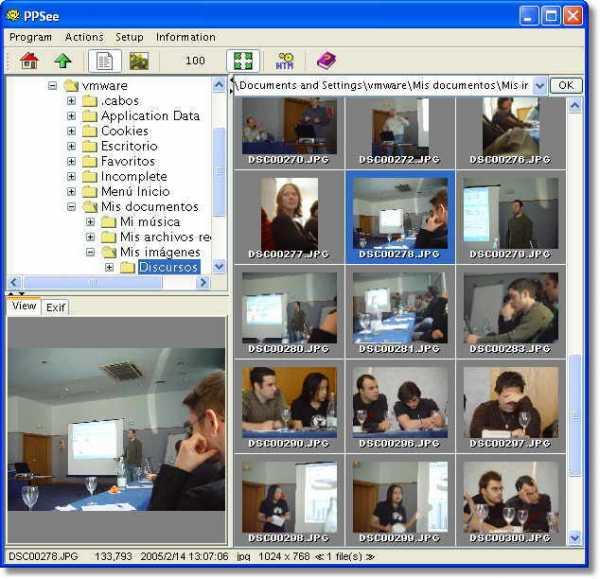
Task: Open the purple help book icon
Action: pos(326,61)
